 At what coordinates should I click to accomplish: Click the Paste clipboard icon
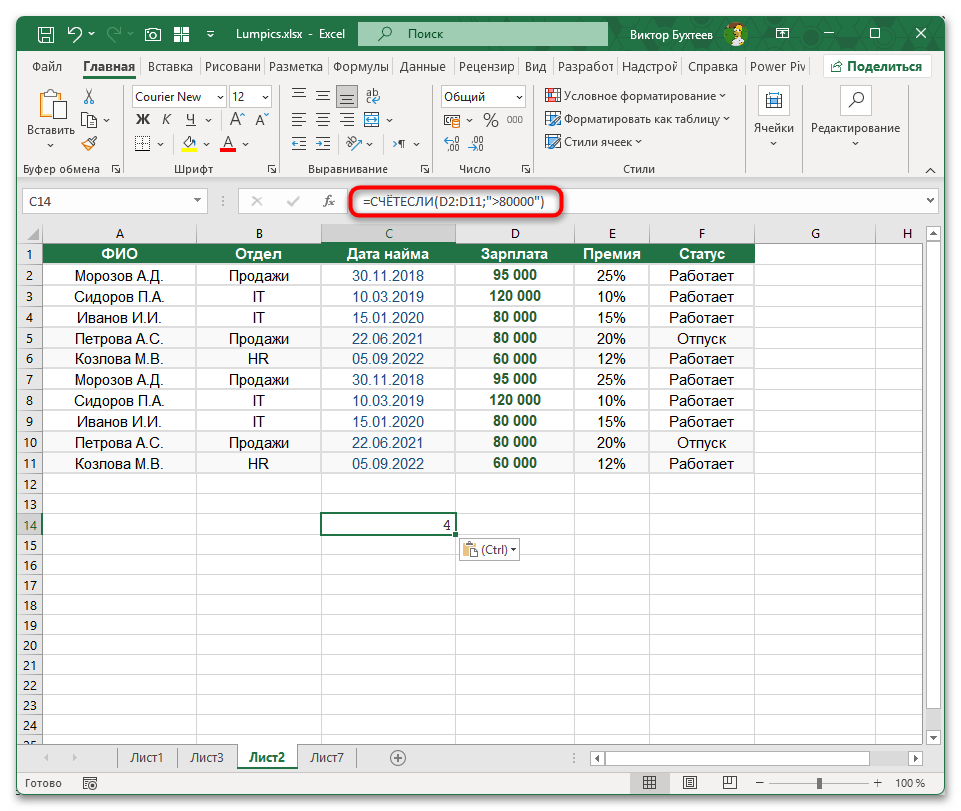coord(53,104)
